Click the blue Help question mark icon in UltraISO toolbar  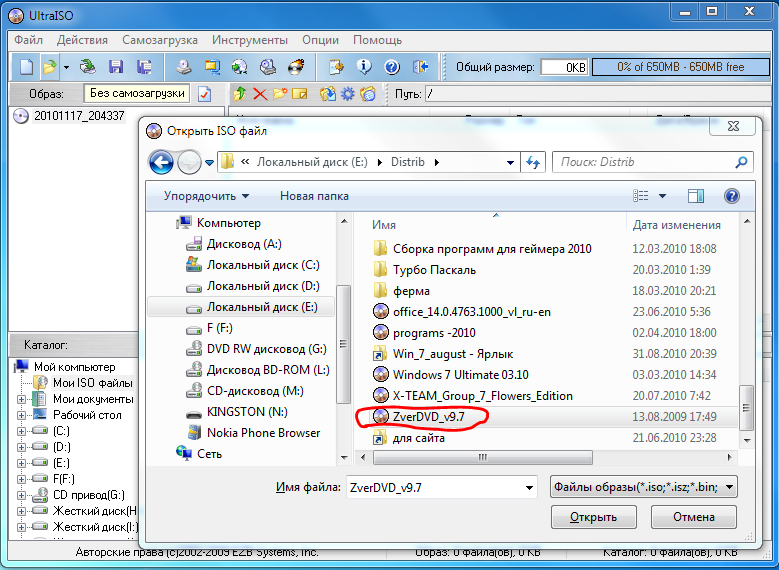tap(392, 67)
